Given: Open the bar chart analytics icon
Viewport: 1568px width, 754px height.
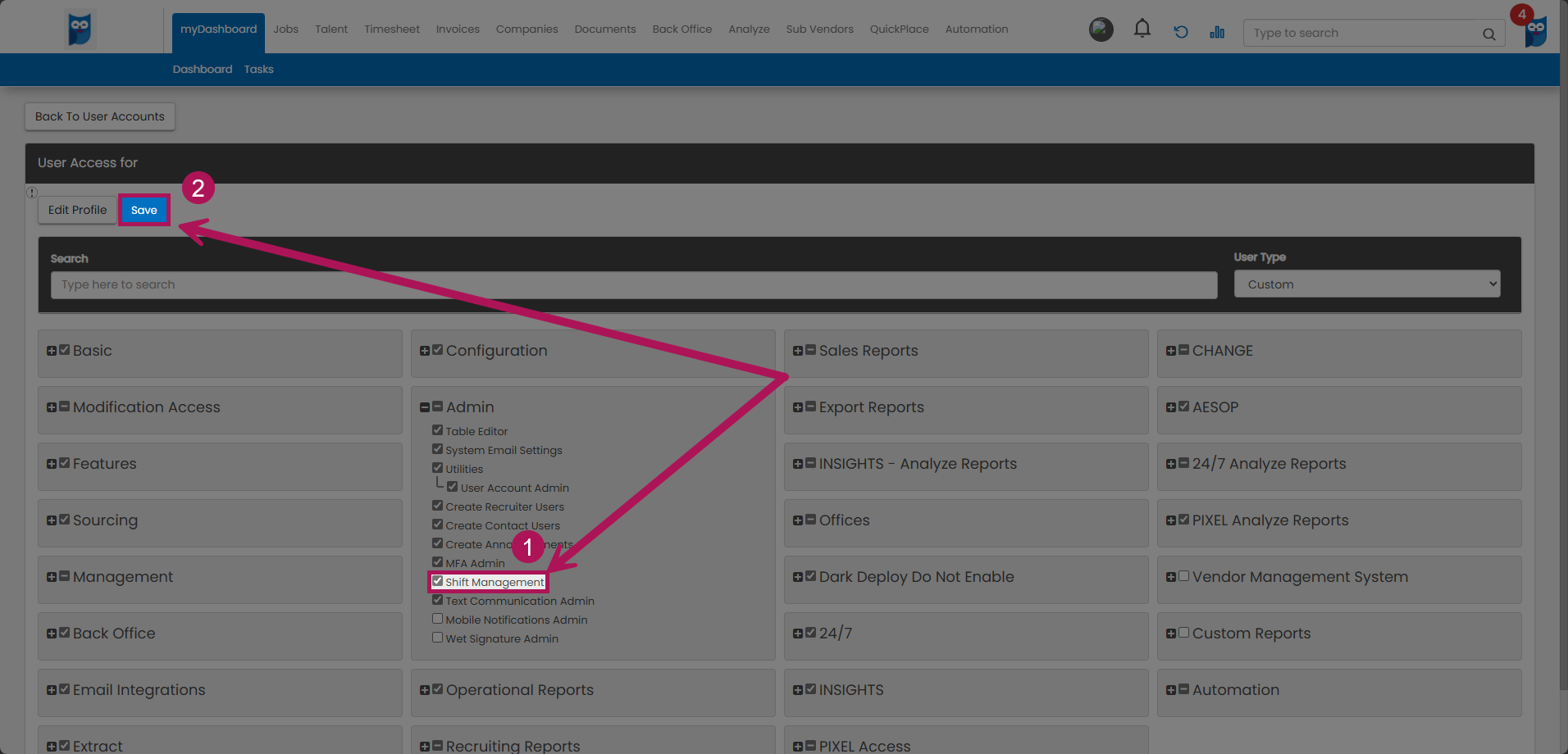Looking at the screenshot, I should tap(1217, 32).
